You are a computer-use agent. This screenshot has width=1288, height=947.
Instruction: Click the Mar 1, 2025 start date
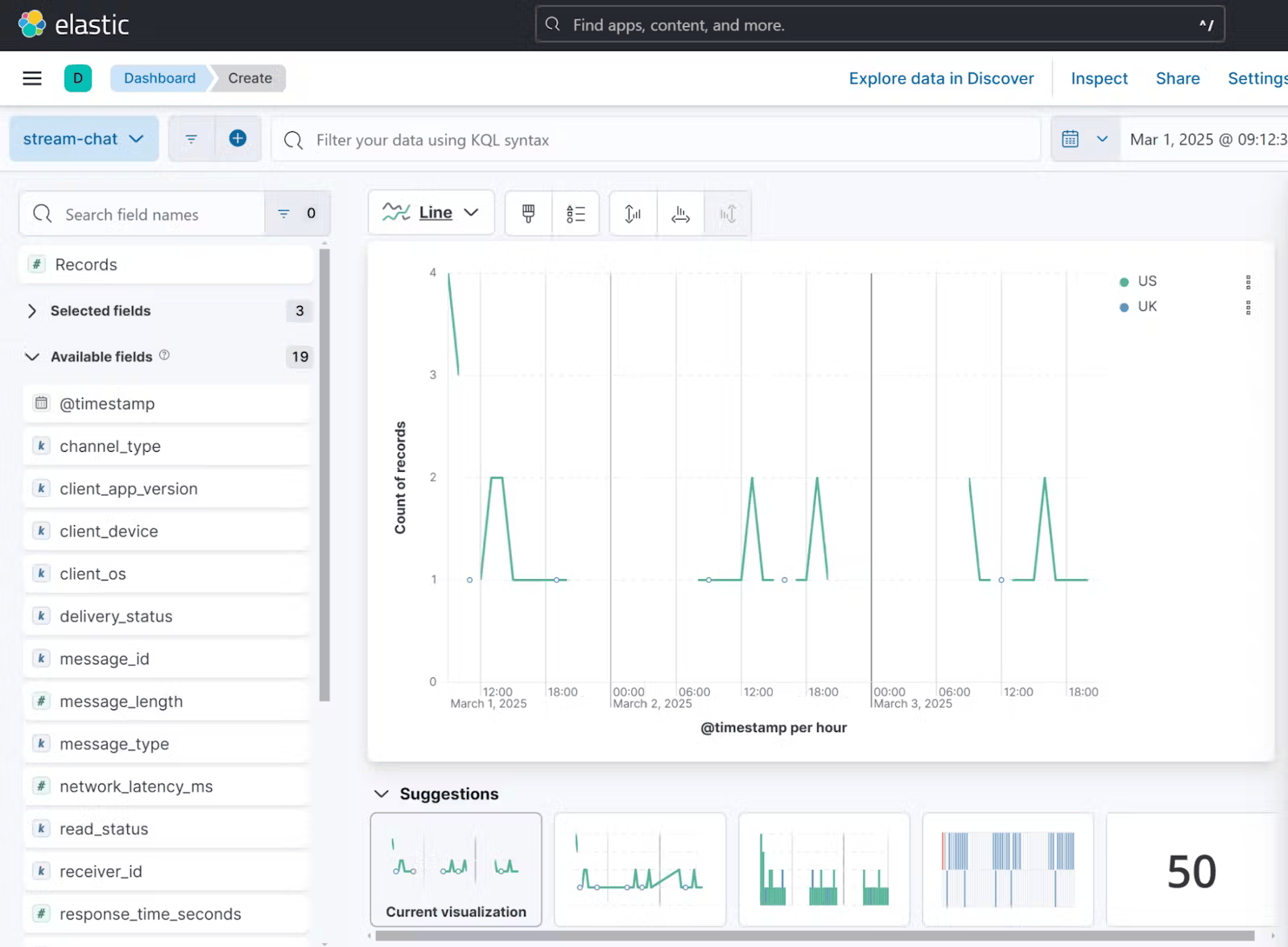pos(1208,139)
